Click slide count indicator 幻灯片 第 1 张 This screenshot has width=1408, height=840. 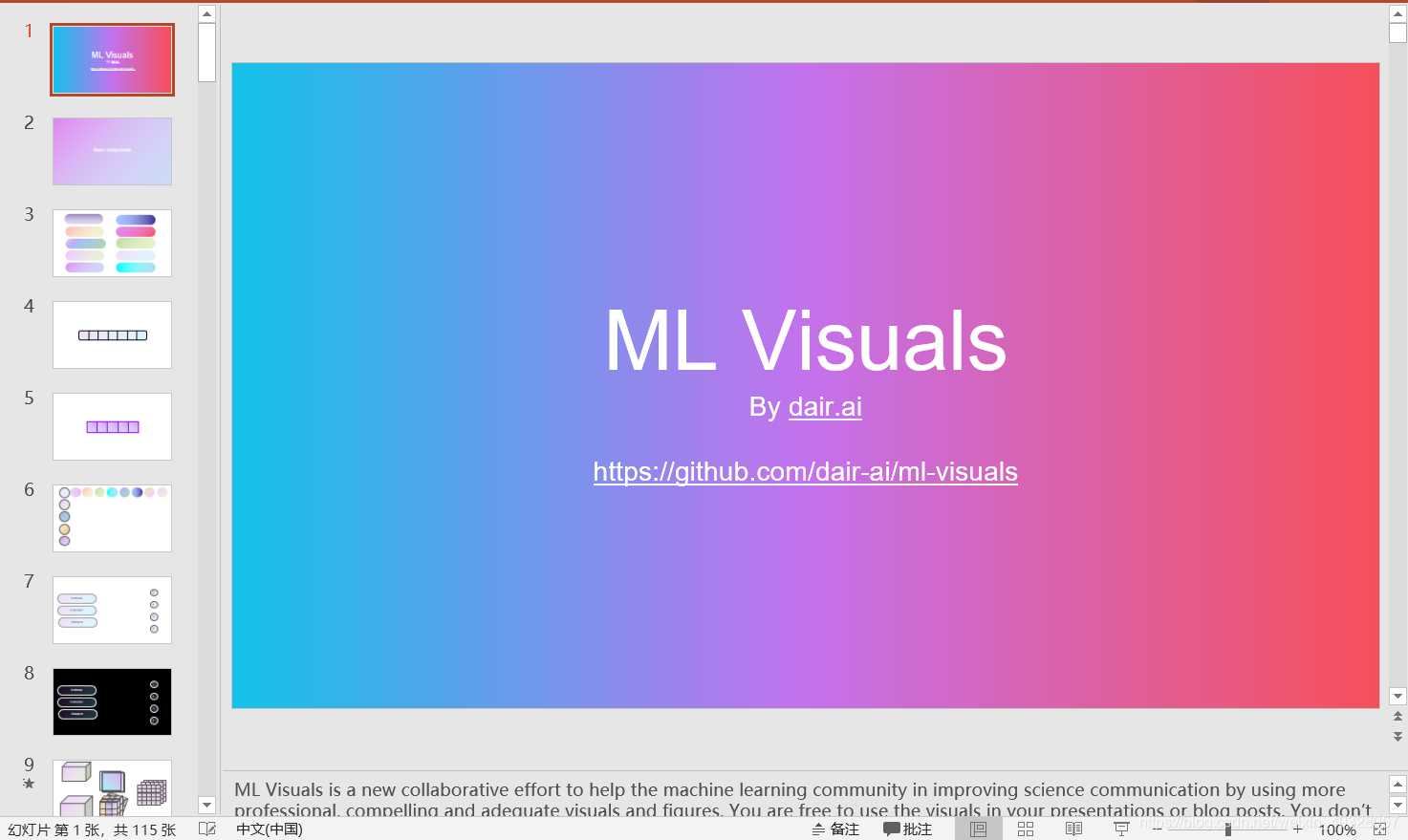click(92, 829)
